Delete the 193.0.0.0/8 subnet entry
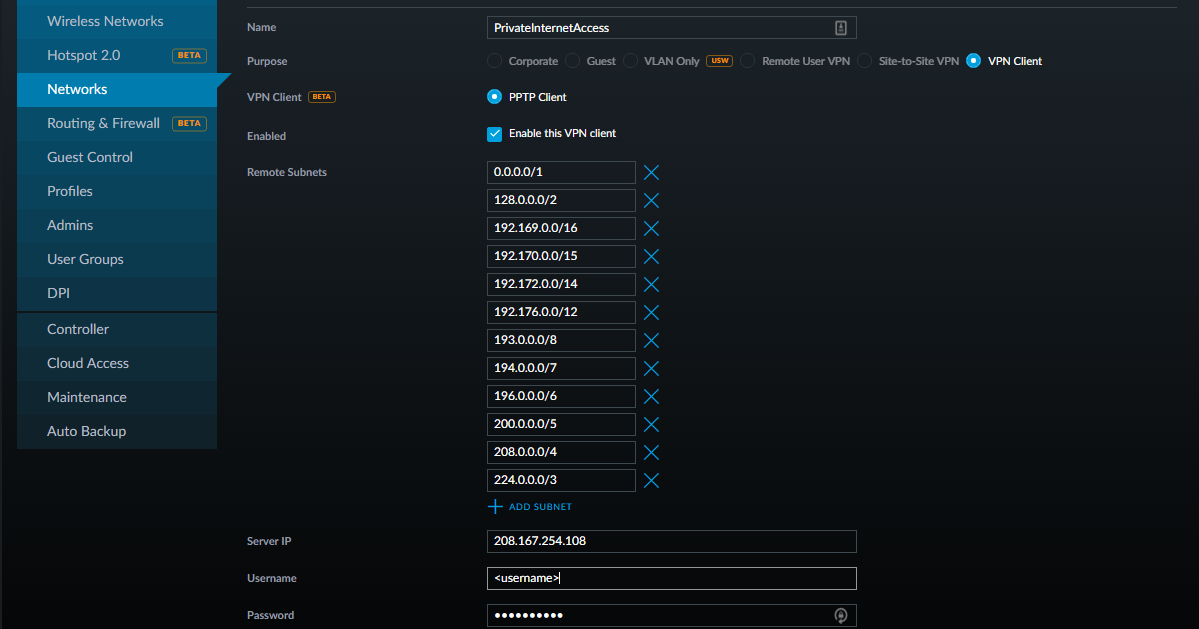Image resolution: width=1199 pixels, height=629 pixels. coord(651,340)
